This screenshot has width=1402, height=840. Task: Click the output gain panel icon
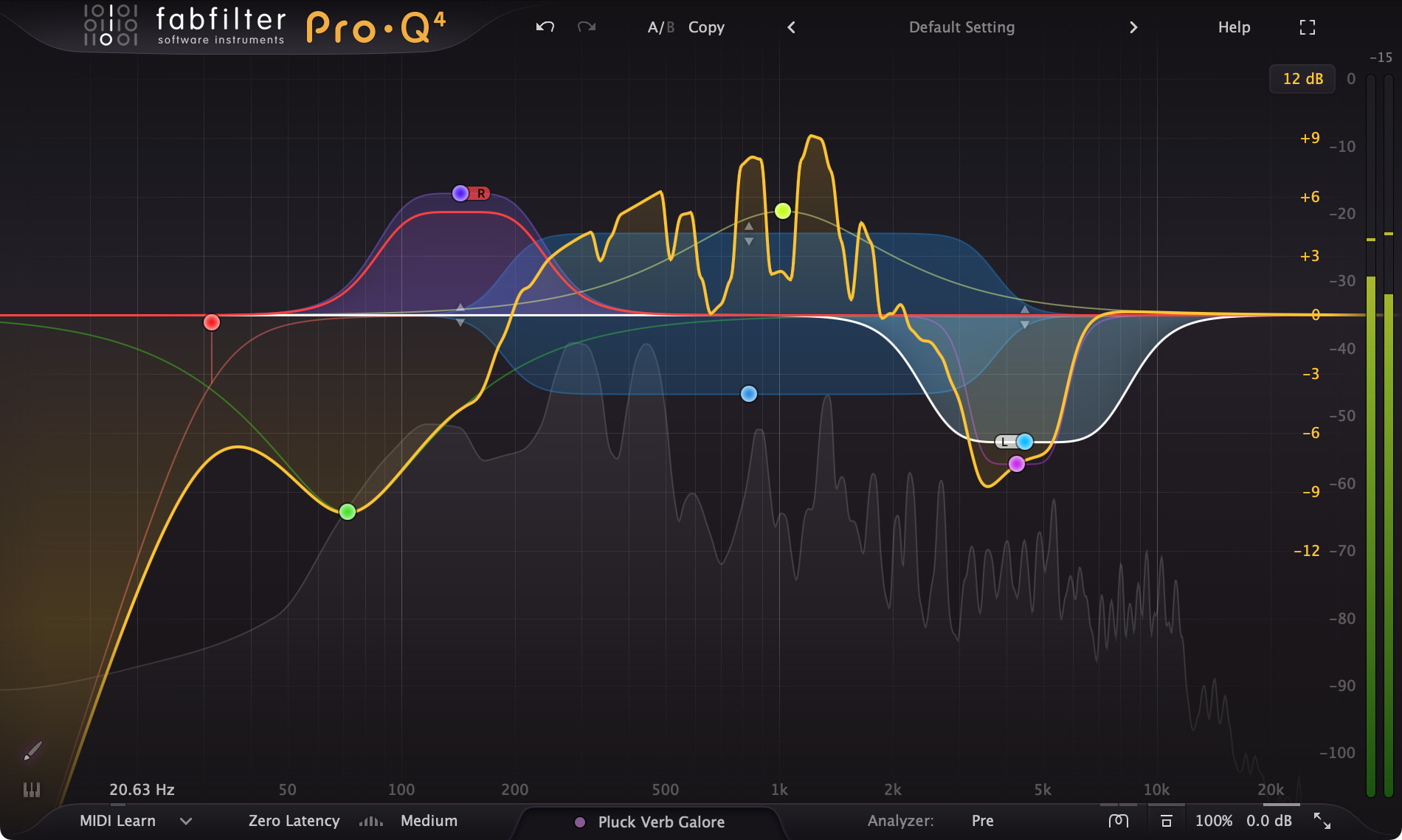(x=1167, y=820)
